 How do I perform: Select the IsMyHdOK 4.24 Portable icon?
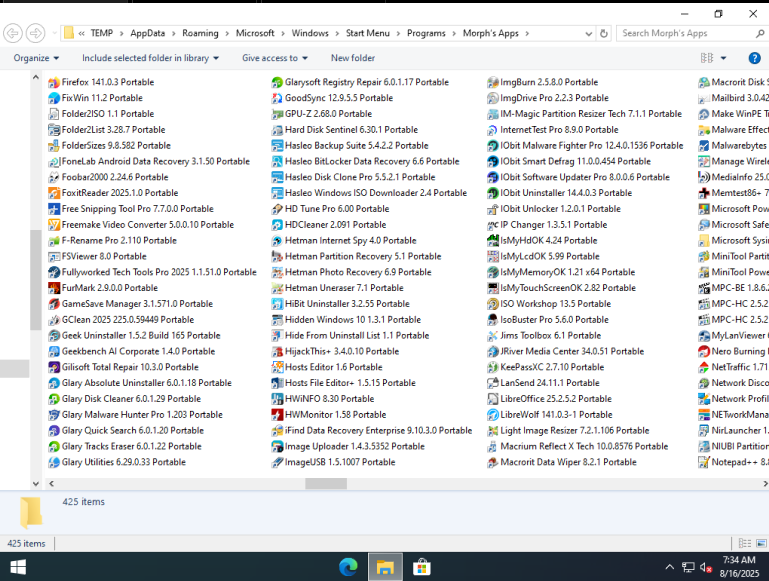click(492, 240)
